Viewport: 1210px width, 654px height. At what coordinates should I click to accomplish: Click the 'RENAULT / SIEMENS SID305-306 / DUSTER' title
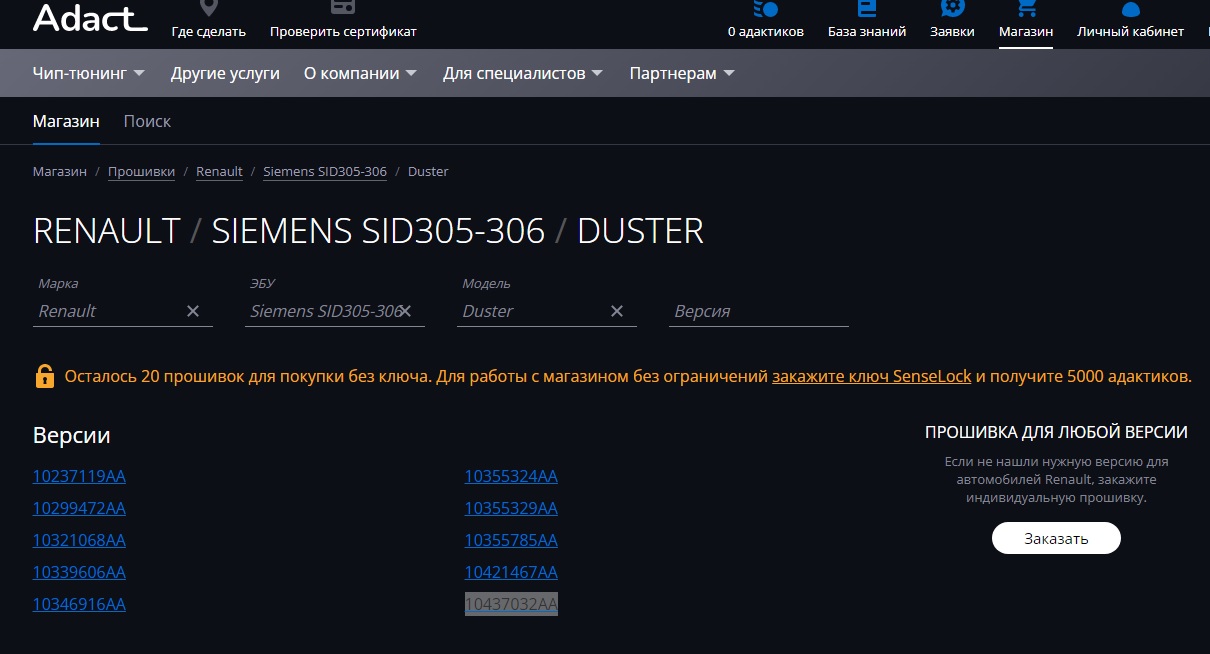[x=368, y=231]
